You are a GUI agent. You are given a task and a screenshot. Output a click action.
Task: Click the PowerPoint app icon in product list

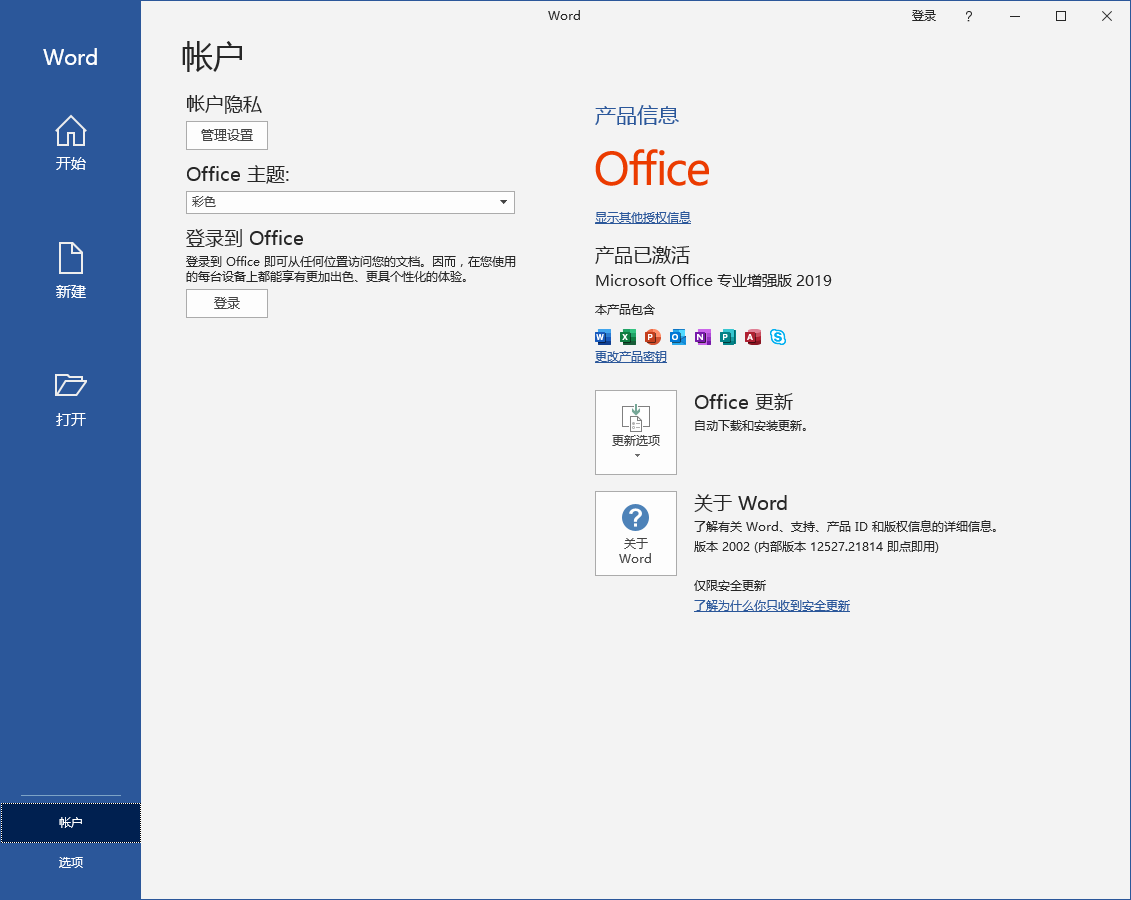[x=653, y=337]
